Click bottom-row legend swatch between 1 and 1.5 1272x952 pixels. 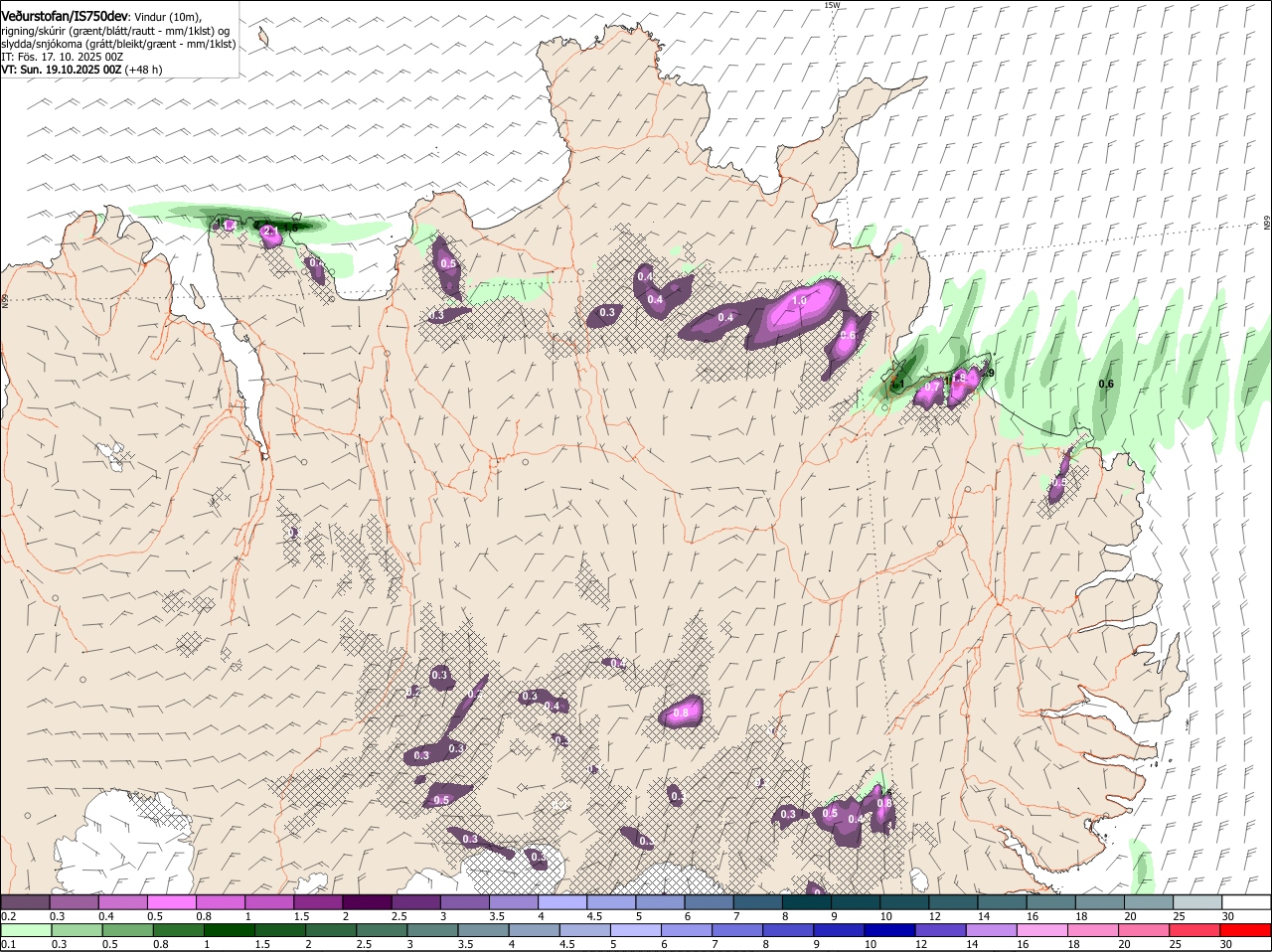(x=230, y=929)
